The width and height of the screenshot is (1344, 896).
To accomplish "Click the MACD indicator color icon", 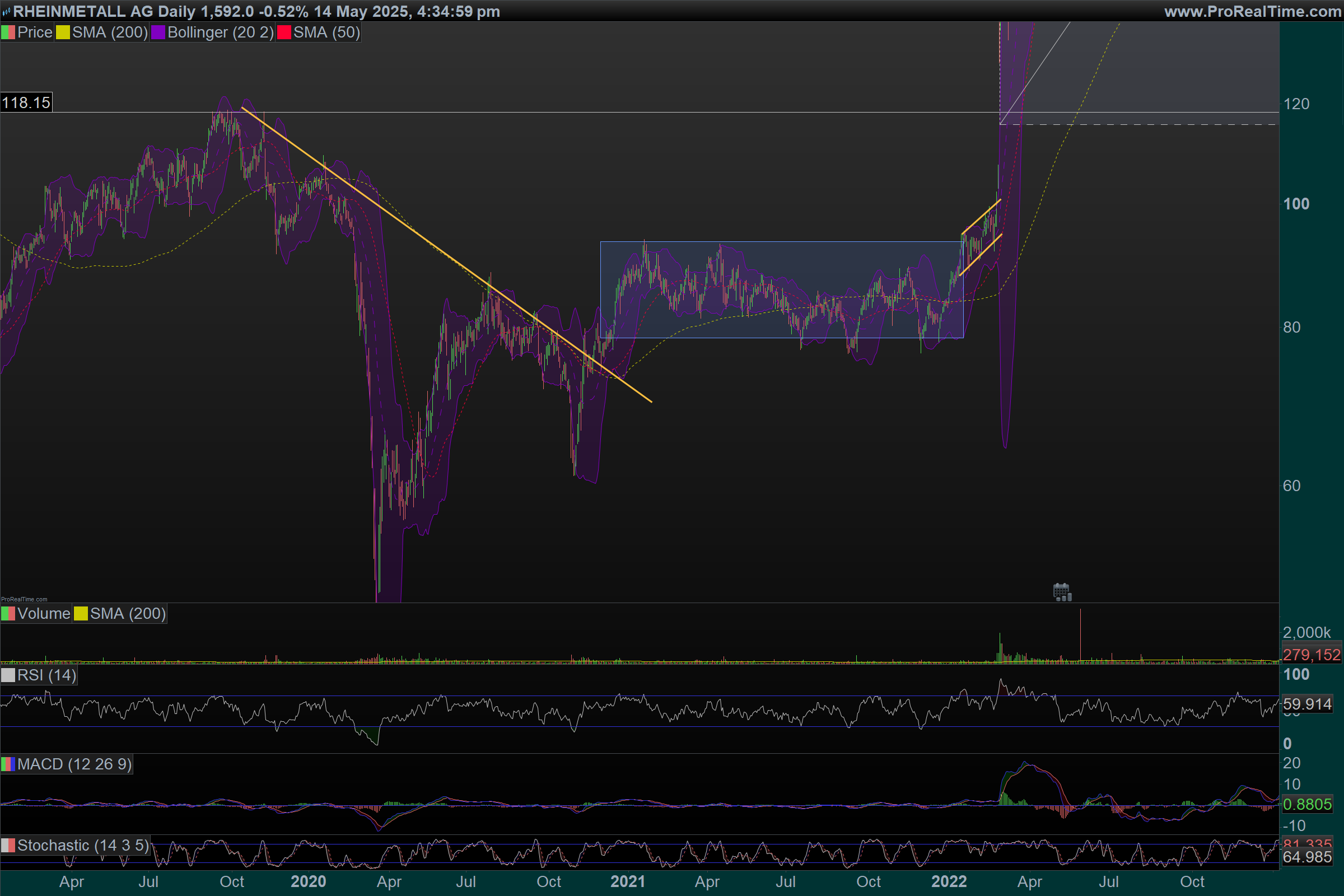I will (x=8, y=764).
